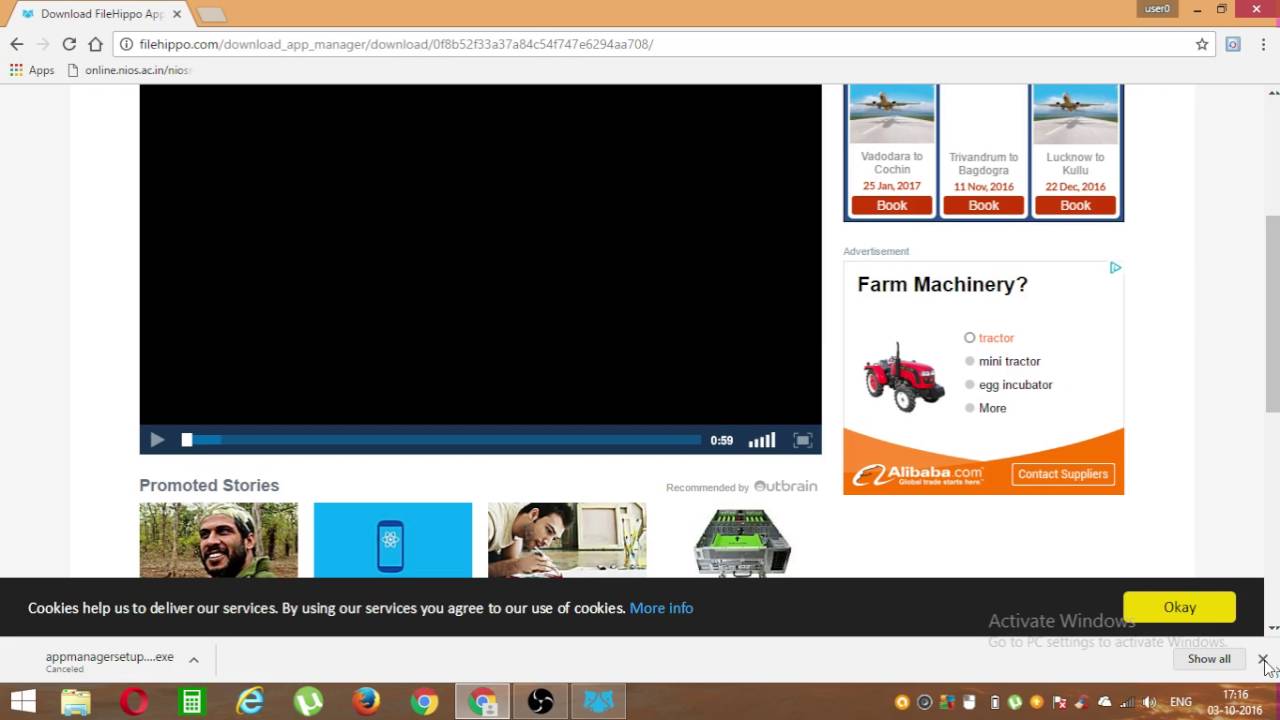Enter fullscreen video mode
1280x720 pixels.
(x=802, y=440)
